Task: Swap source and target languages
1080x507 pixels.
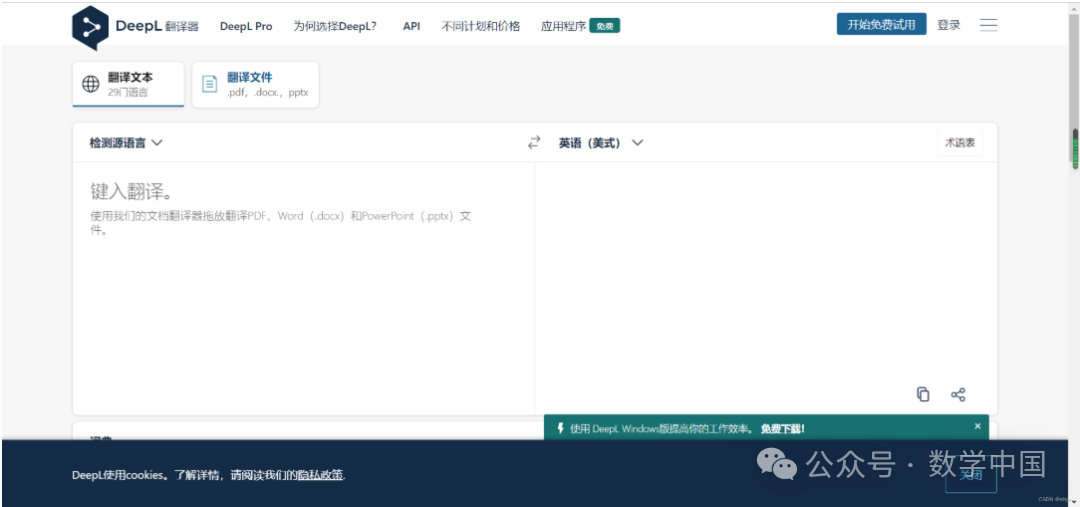Action: [x=534, y=143]
